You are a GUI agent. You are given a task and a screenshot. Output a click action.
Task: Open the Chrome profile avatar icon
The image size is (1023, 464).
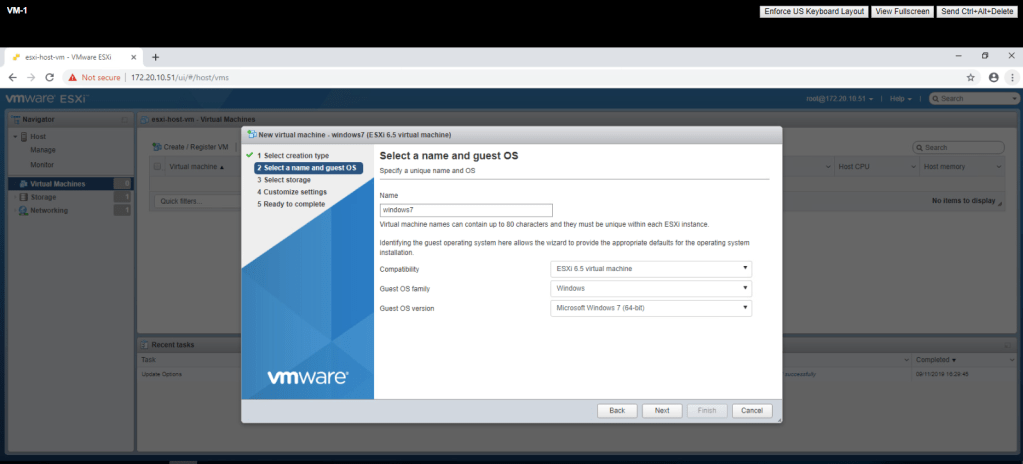[993, 77]
